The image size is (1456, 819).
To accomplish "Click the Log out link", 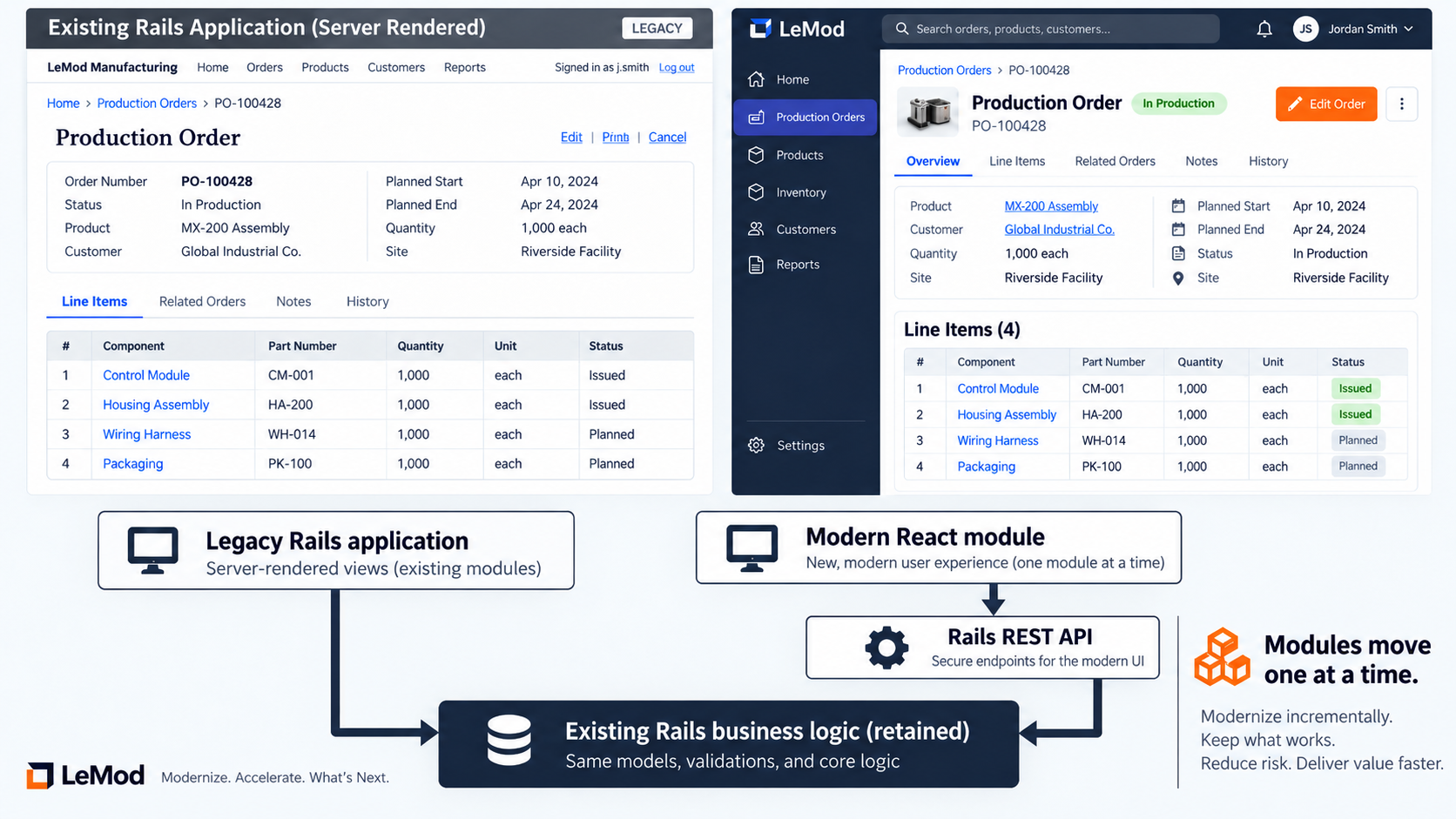I will click(x=677, y=67).
